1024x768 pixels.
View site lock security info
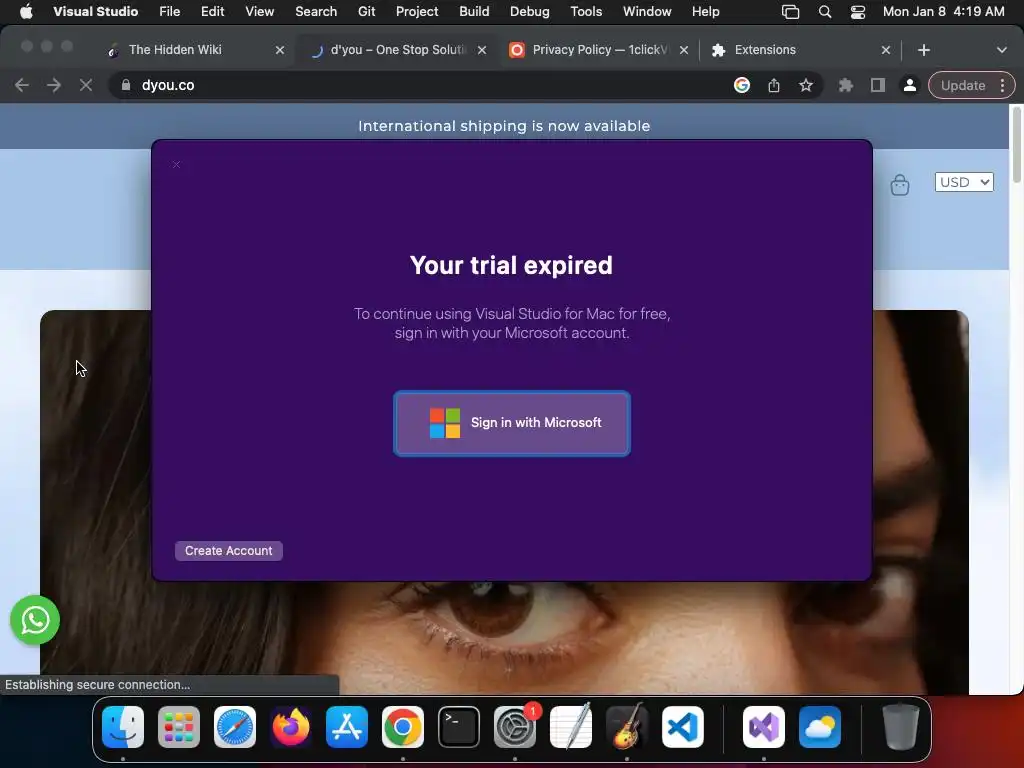(x=126, y=86)
